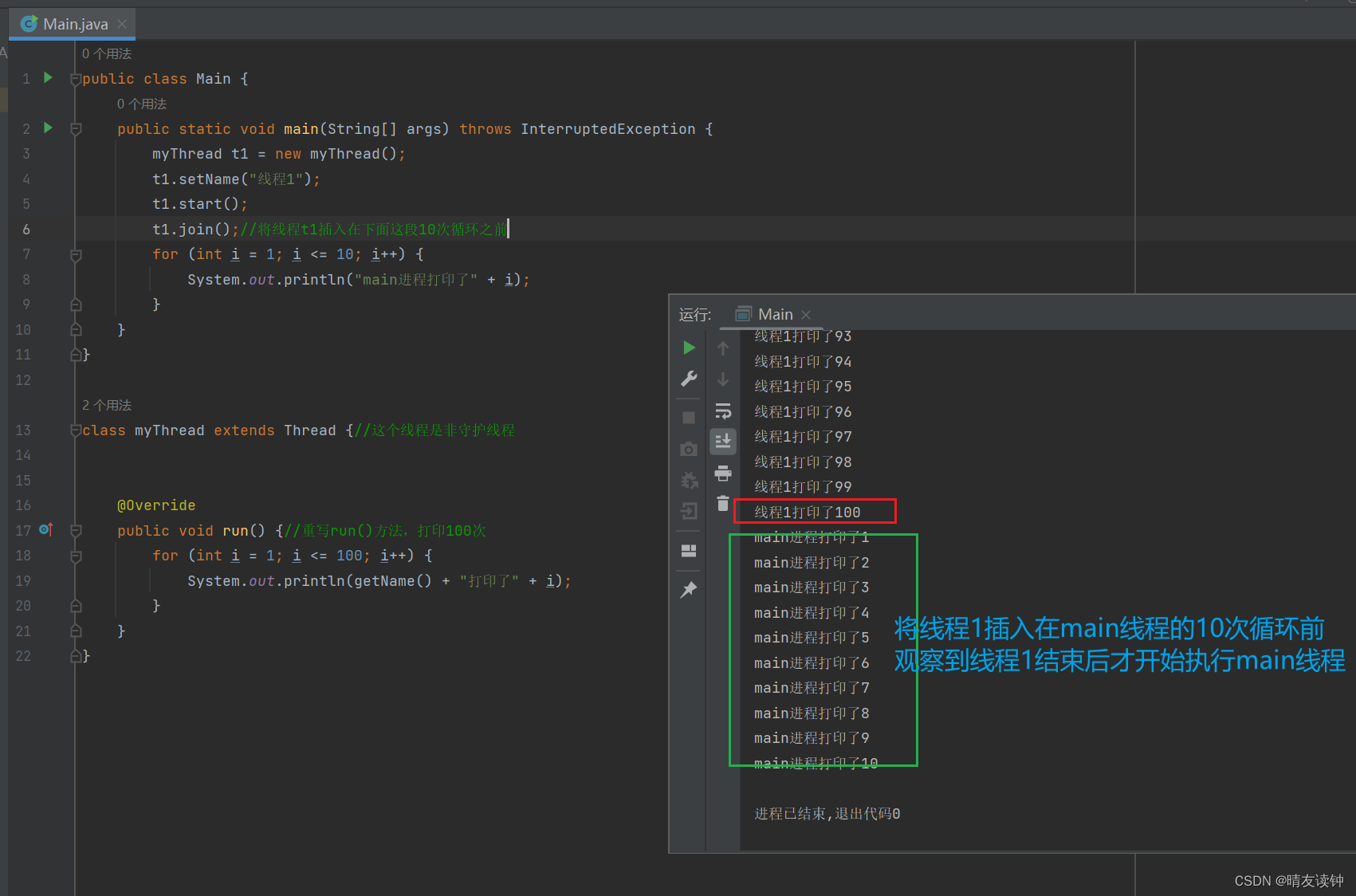Collapse myThread class fold on line 13

point(76,430)
